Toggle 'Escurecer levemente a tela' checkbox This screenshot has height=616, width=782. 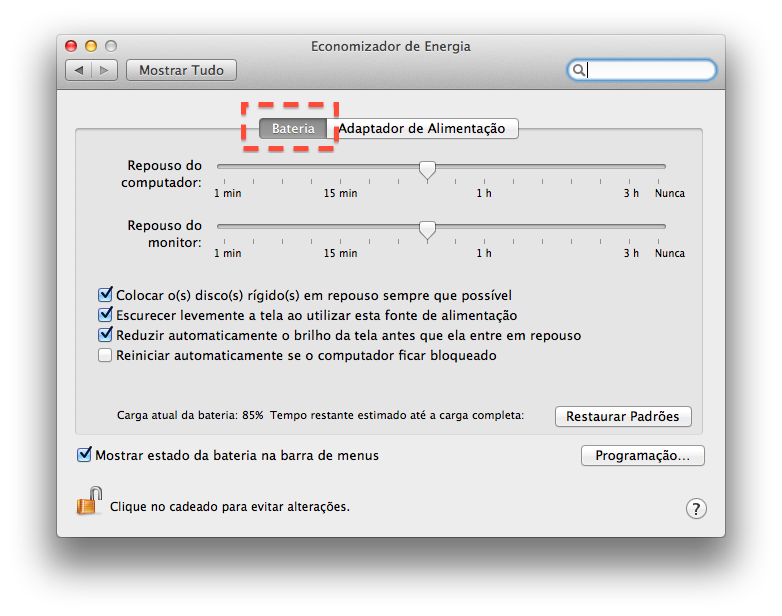105,315
